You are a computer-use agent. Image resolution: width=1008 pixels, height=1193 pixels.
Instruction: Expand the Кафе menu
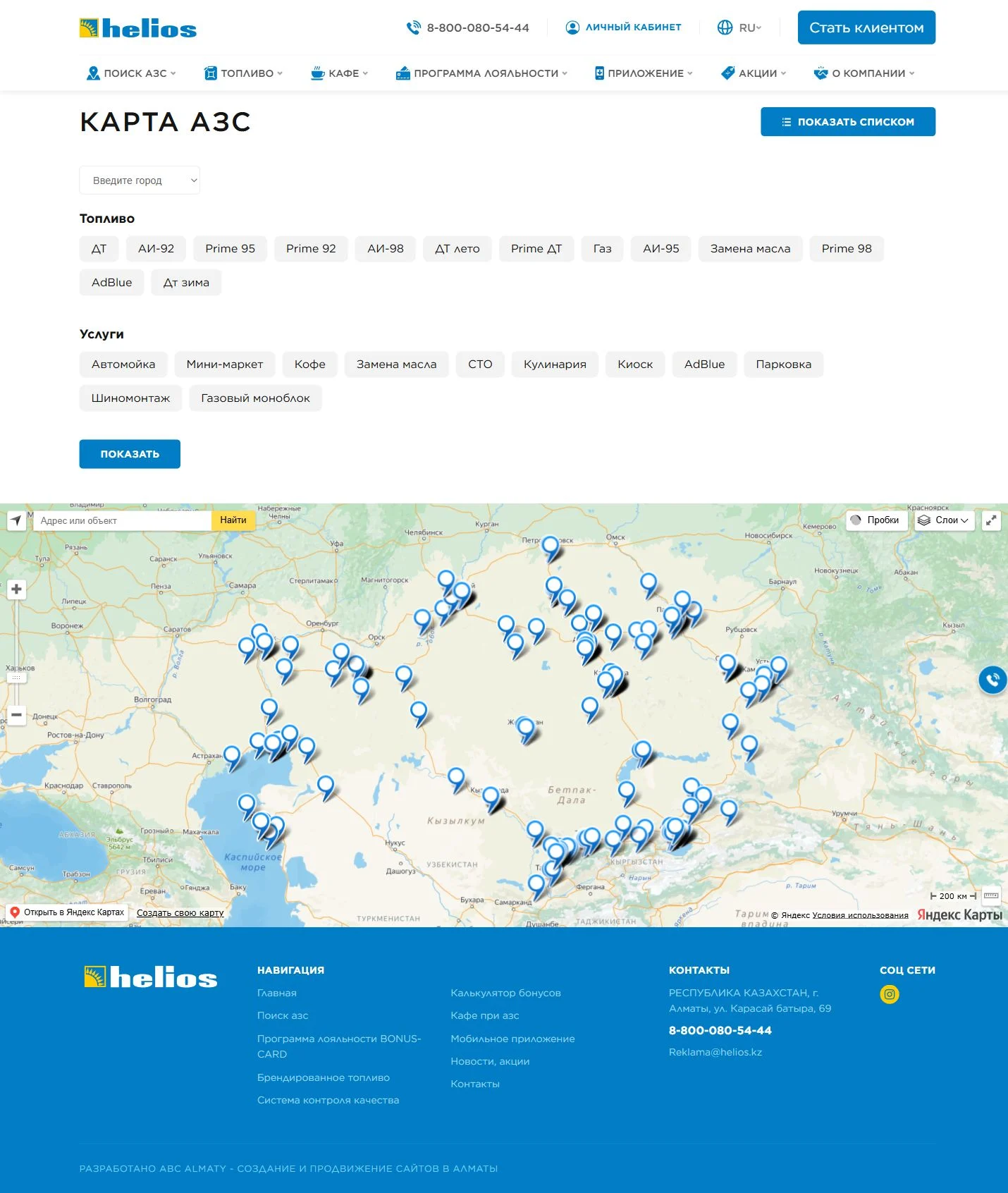pos(339,73)
